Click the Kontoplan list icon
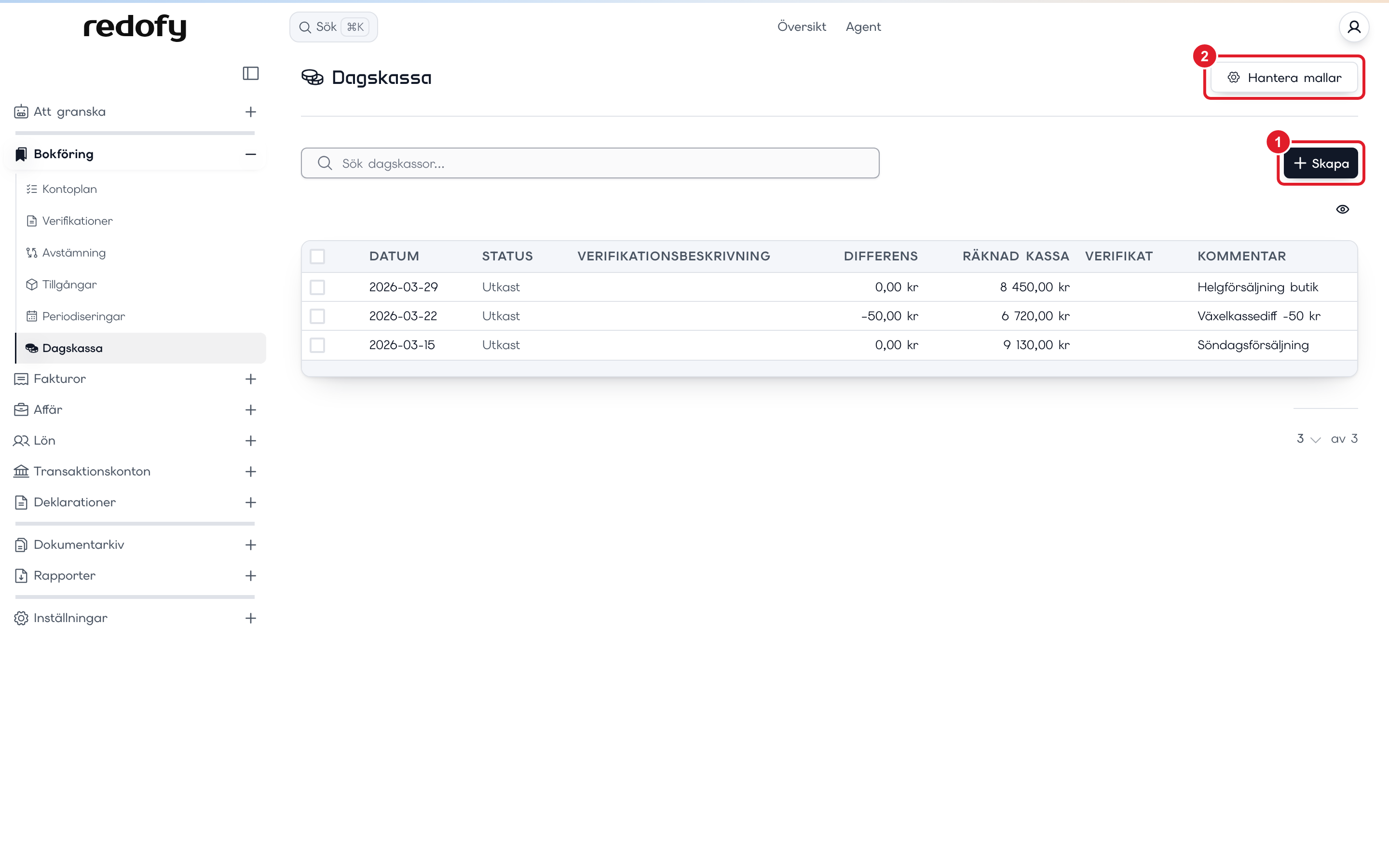 pyautogui.click(x=31, y=189)
